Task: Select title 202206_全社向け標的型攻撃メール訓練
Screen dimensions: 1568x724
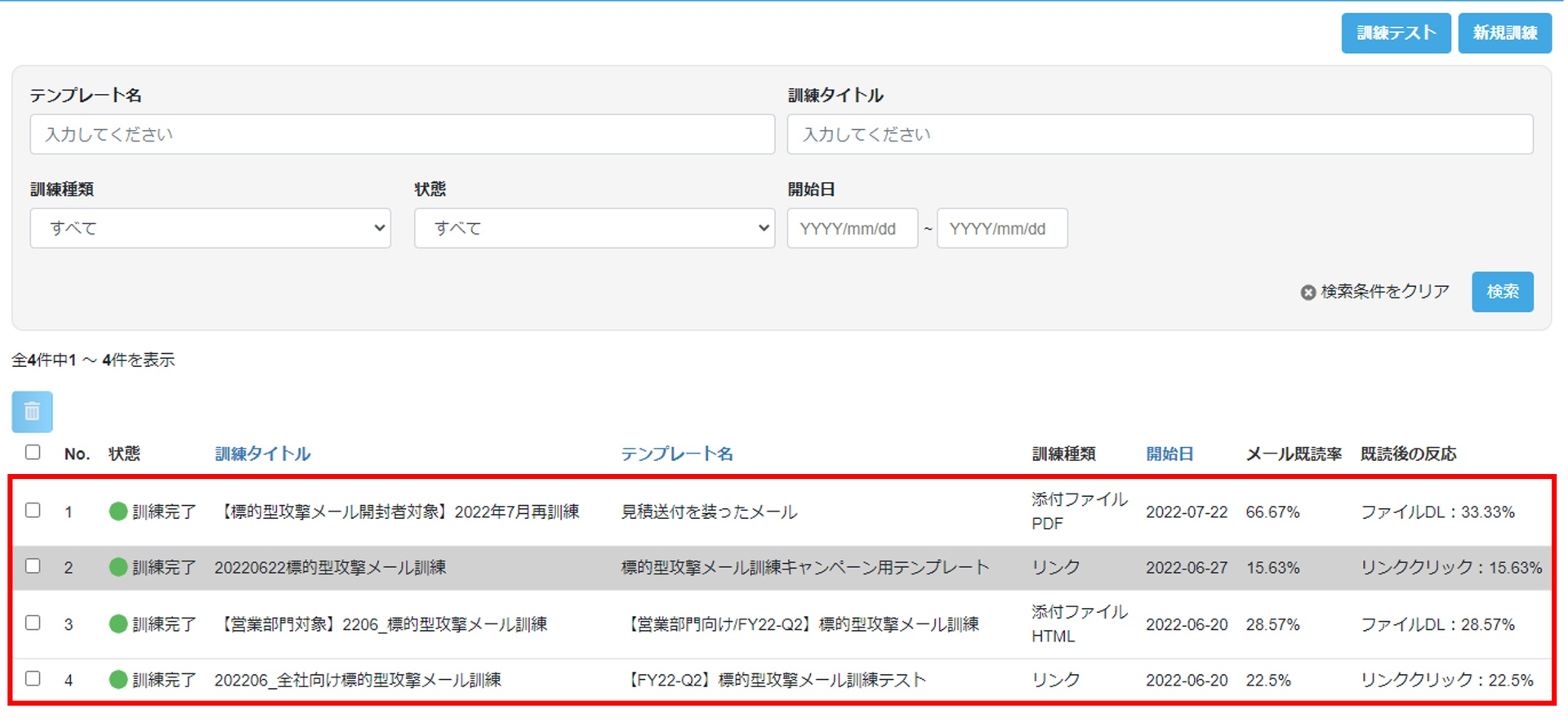Action: click(358, 679)
